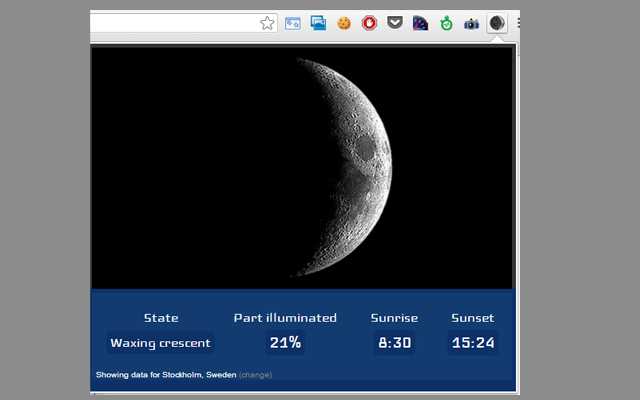Open the blue speedometer gauge extension icon

click(x=420, y=23)
